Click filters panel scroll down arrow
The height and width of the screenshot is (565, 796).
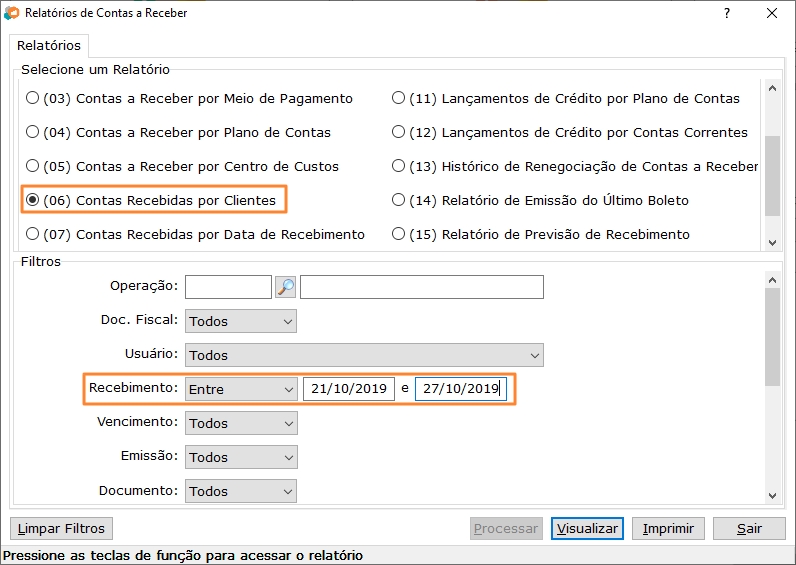coord(772,495)
